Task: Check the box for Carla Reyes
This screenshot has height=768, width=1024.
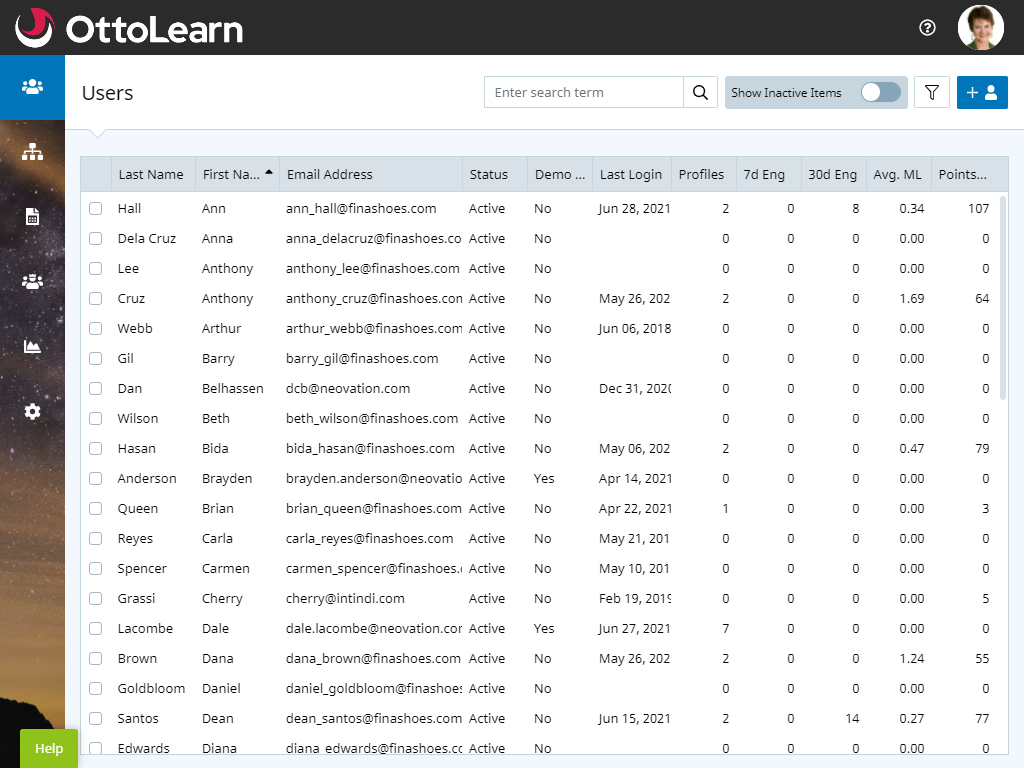Action: 95,539
